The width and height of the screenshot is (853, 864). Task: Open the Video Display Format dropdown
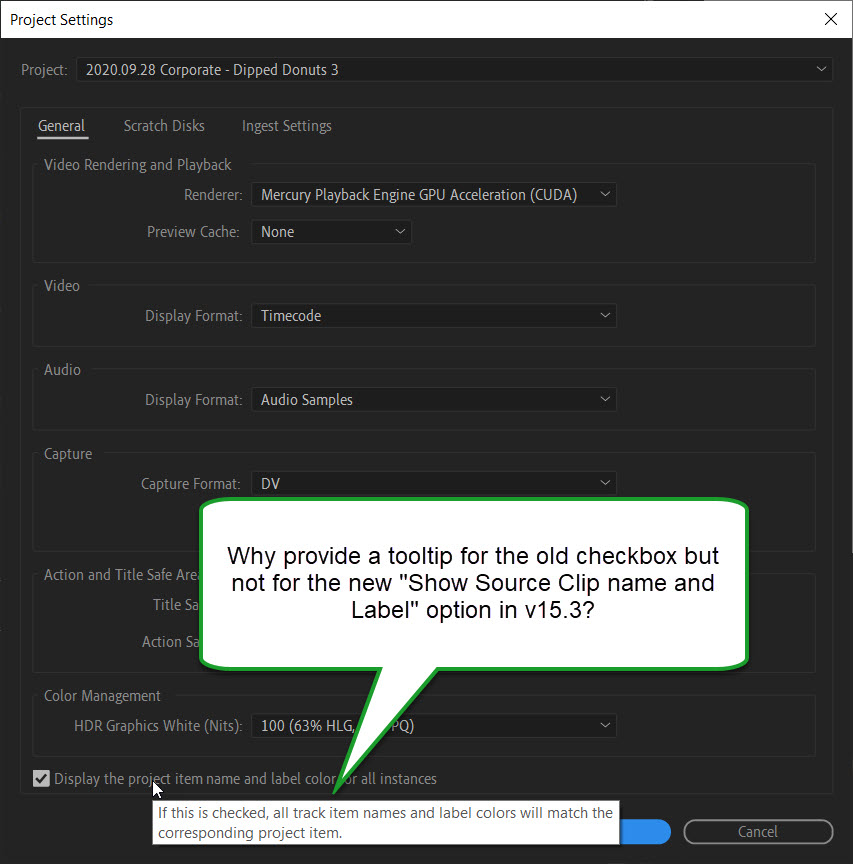pos(434,316)
